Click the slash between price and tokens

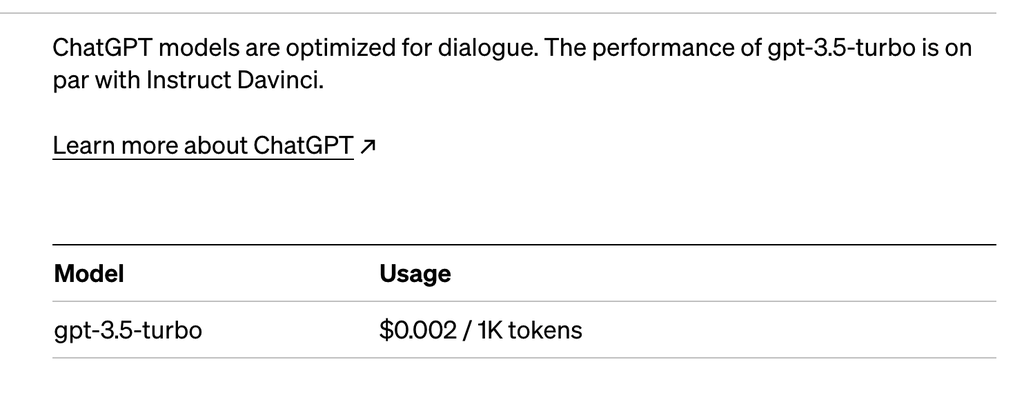click(x=466, y=330)
